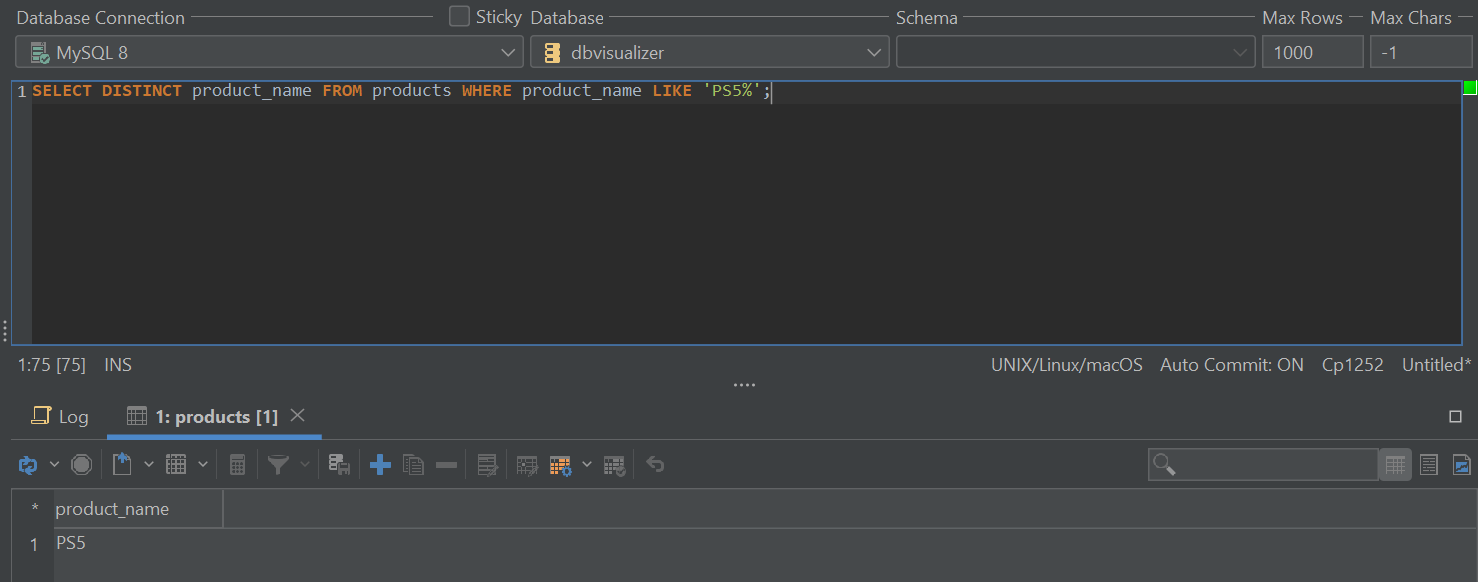Viewport: 1478px width, 582px height.
Task: Duplicate the selected row using the copy icon
Action: [413, 464]
